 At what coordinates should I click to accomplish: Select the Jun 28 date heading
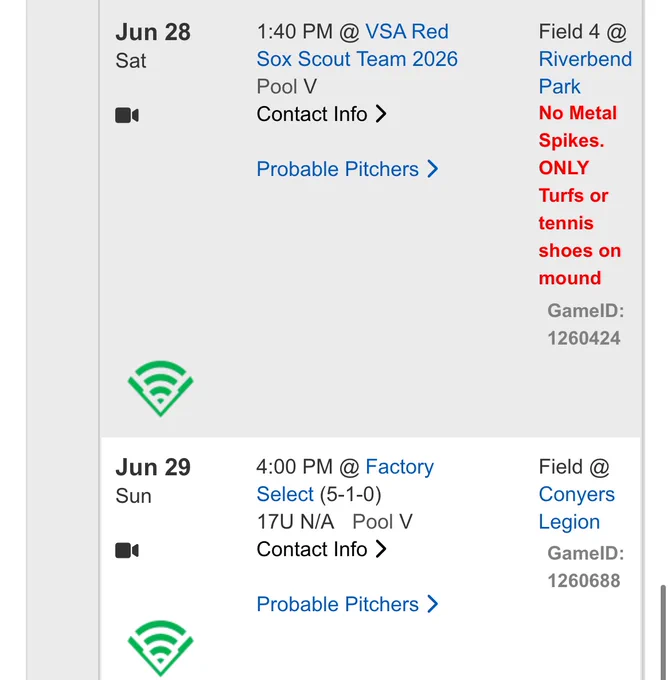pos(153,32)
